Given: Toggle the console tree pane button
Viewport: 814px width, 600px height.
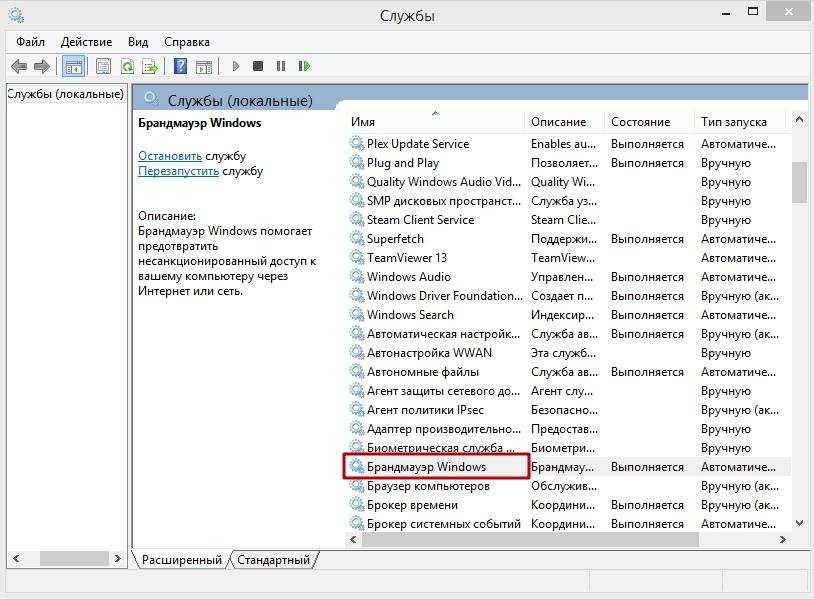Looking at the screenshot, I should (73, 67).
